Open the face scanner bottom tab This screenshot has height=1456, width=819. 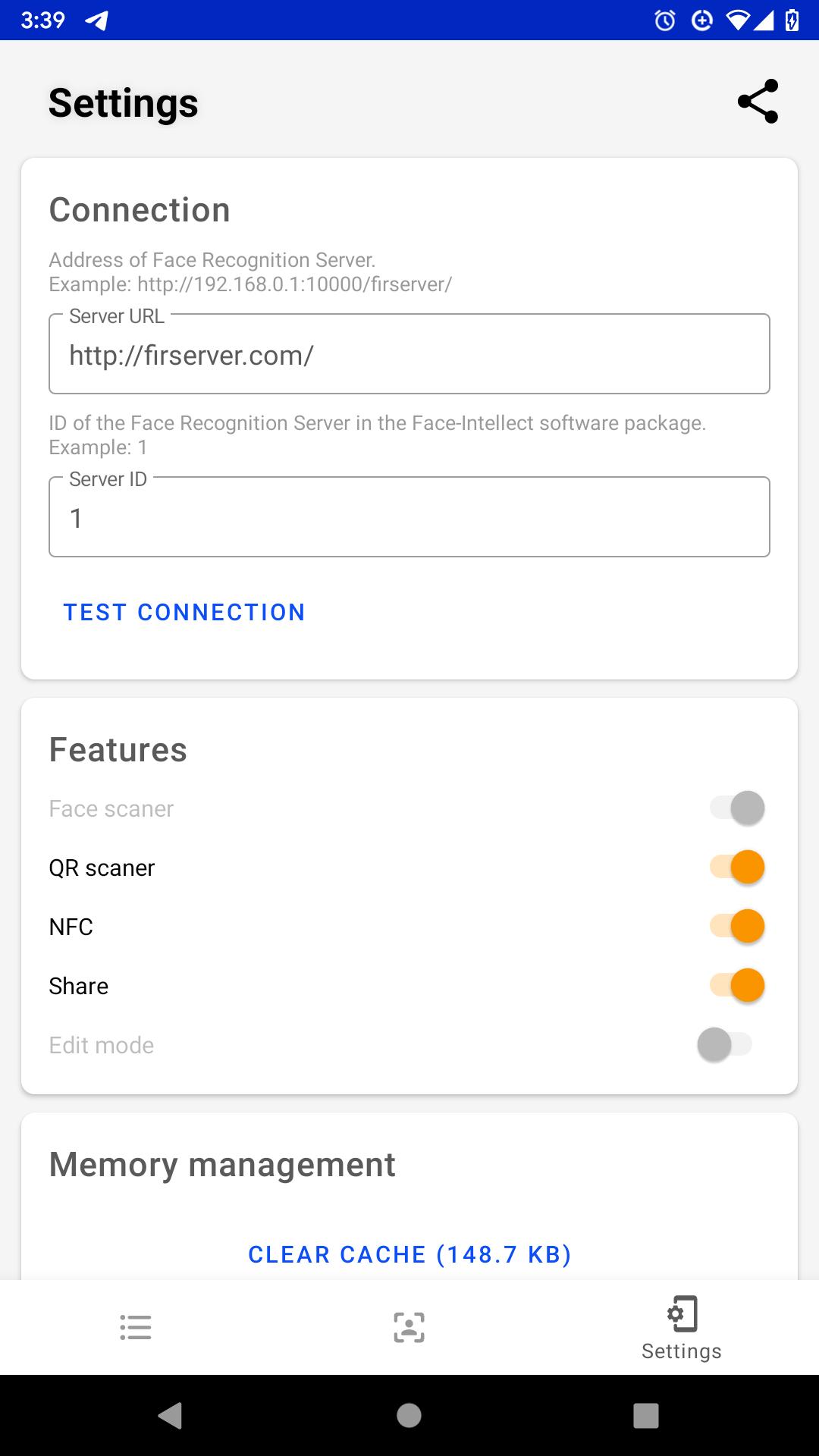click(409, 1327)
